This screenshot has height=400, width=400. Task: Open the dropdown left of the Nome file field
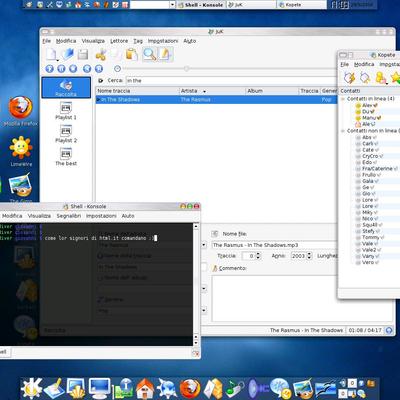click(204, 245)
